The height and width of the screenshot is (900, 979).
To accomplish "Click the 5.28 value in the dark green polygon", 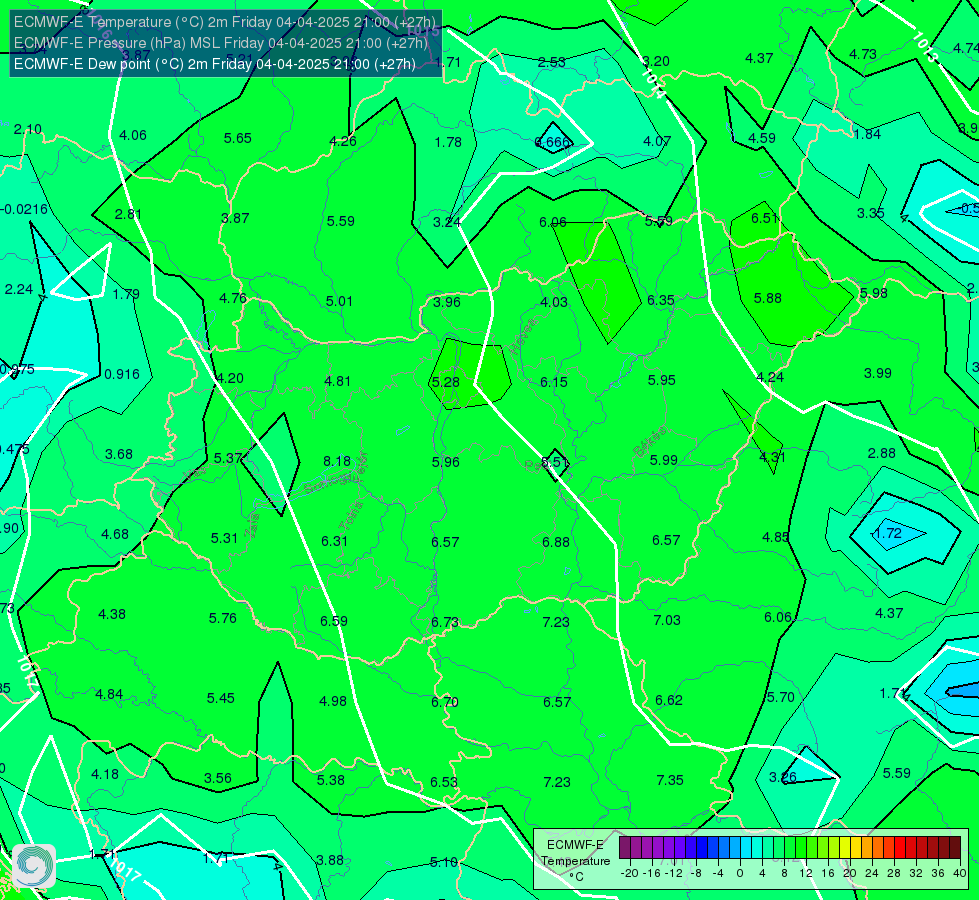I will [446, 382].
